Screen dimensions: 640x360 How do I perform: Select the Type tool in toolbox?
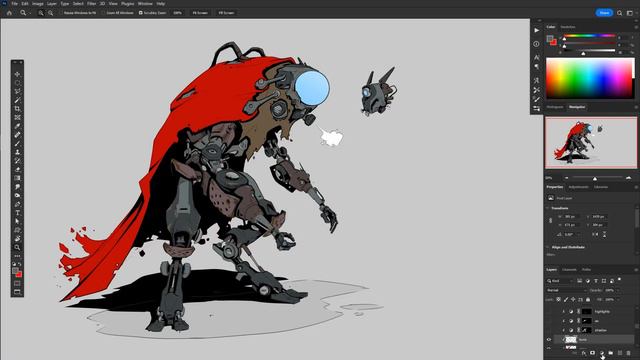17,213
